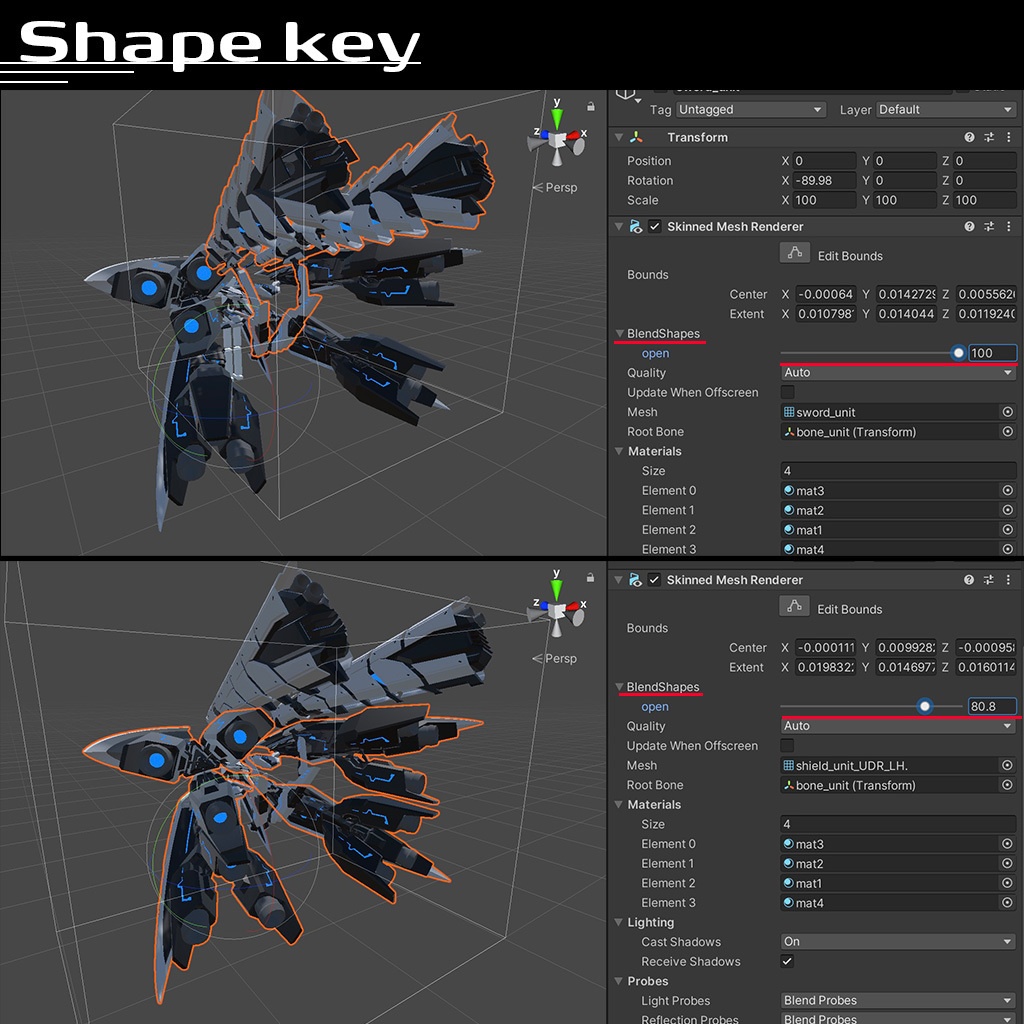This screenshot has height=1024, width=1024.
Task: Click the Position X field in Transform
Action: point(824,161)
